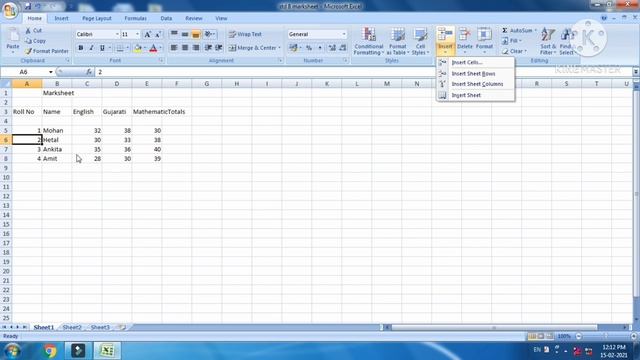Open Cell Styles gallery
640x360 pixels.
(x=420, y=41)
